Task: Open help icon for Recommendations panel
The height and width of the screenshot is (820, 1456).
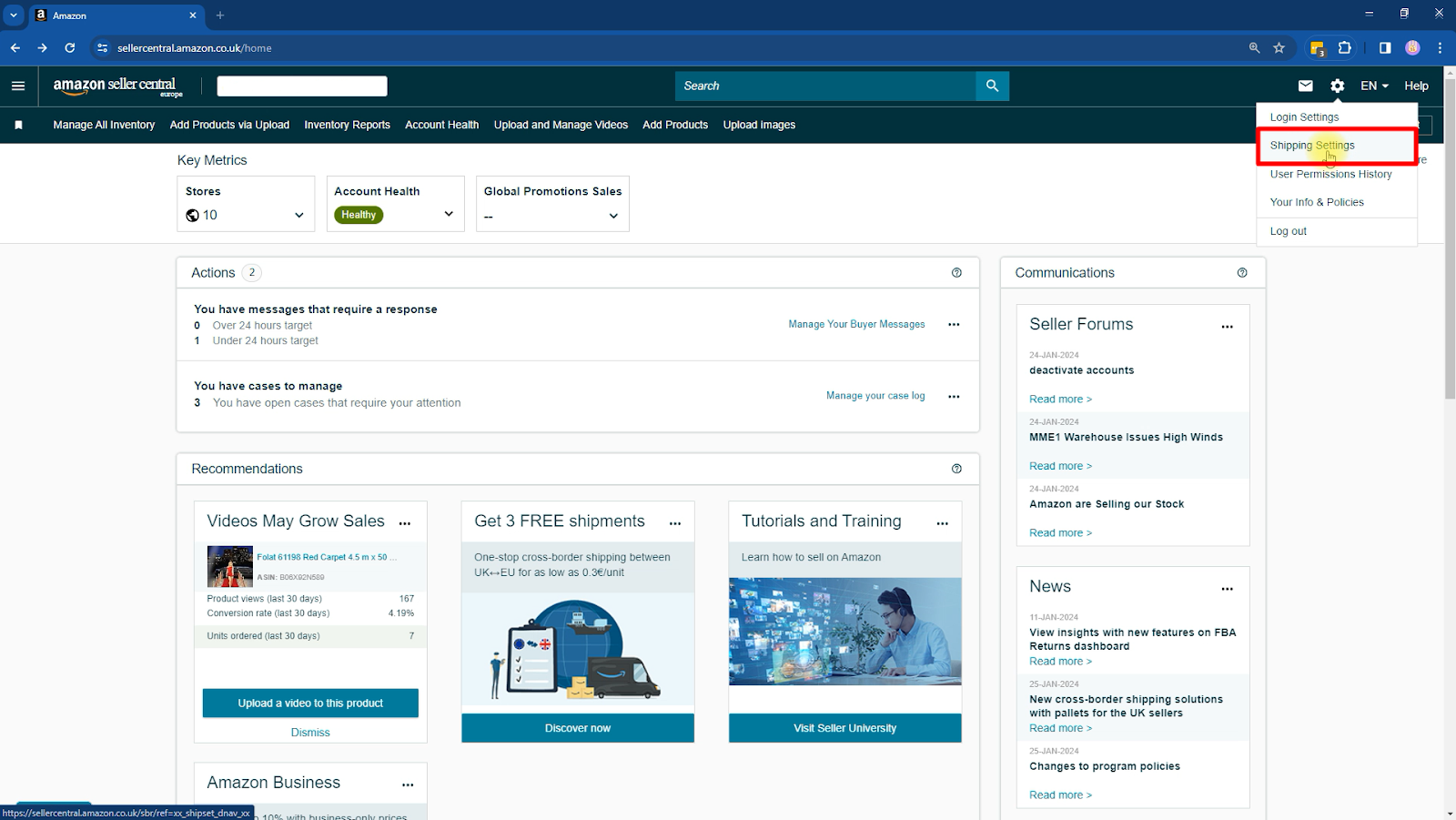Action: coord(956,469)
